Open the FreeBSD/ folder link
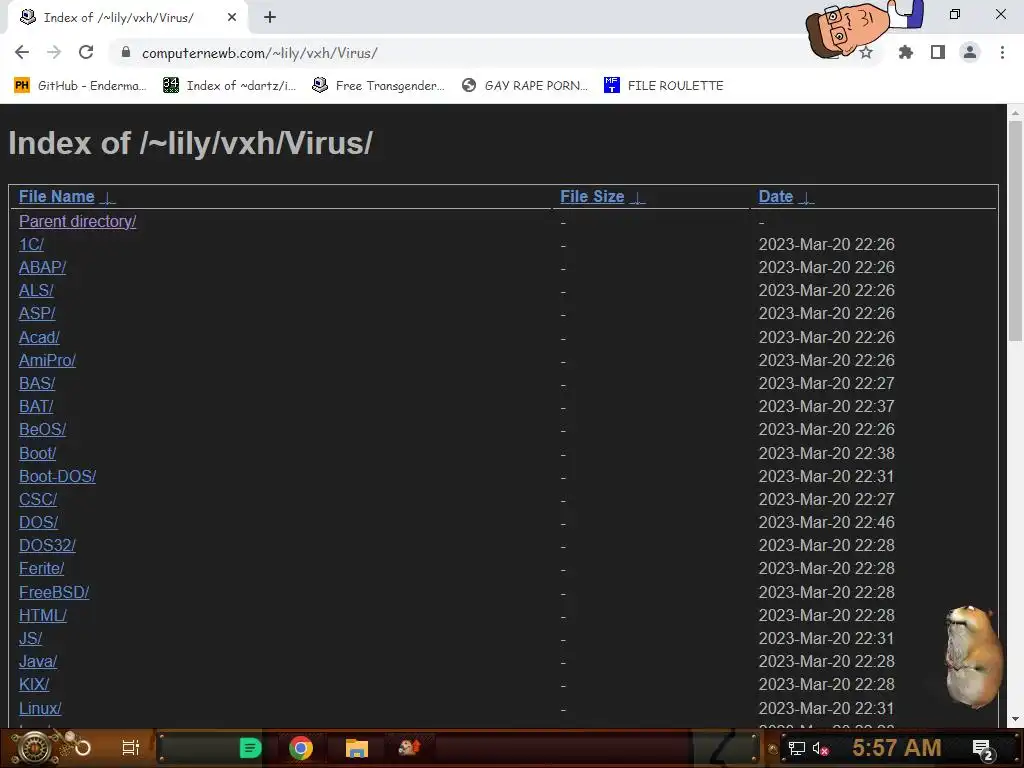Screen dimensions: 1024x768 pyautogui.click(x=54, y=592)
